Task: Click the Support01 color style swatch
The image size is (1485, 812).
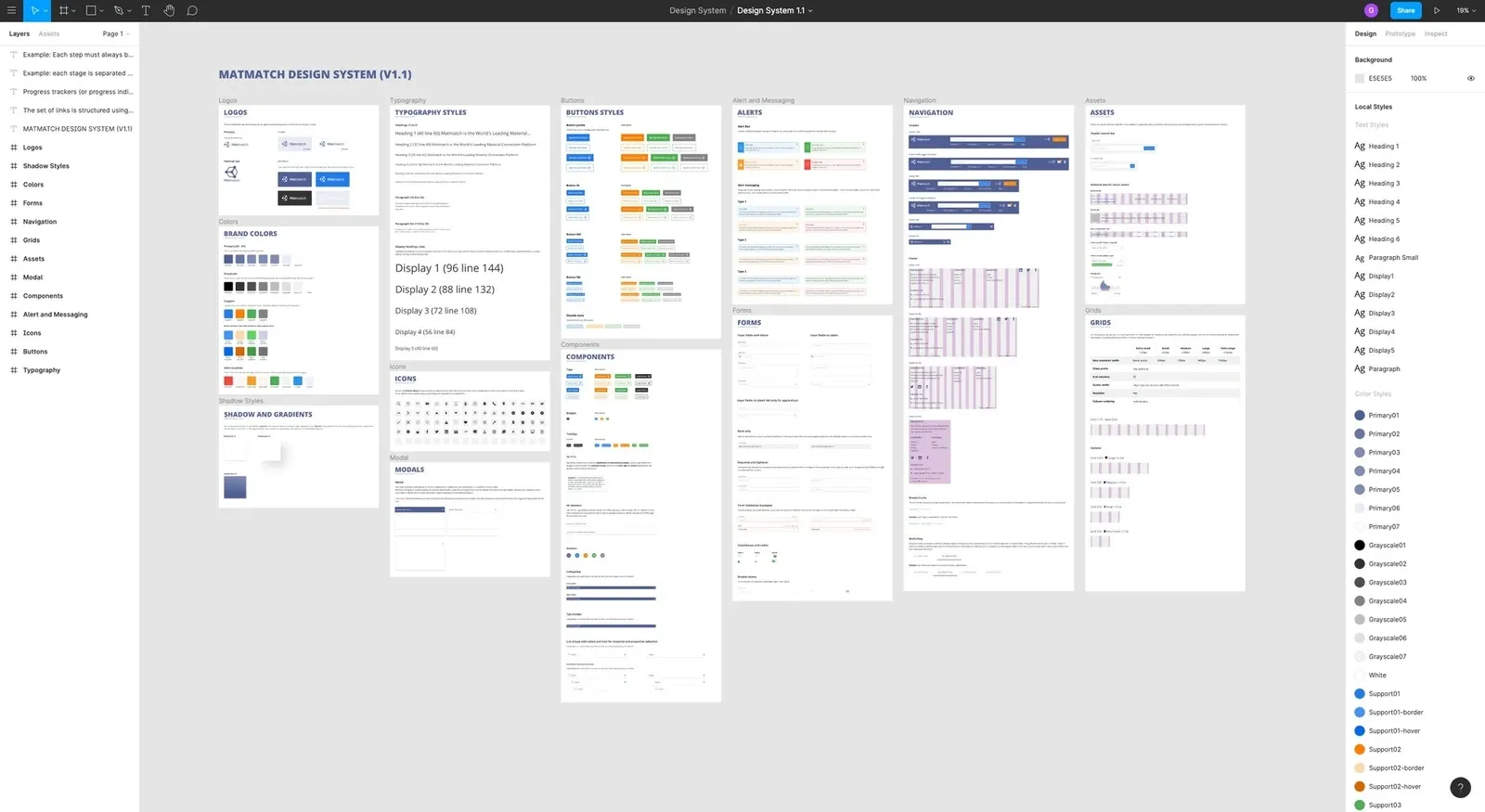Action: 1360,693
